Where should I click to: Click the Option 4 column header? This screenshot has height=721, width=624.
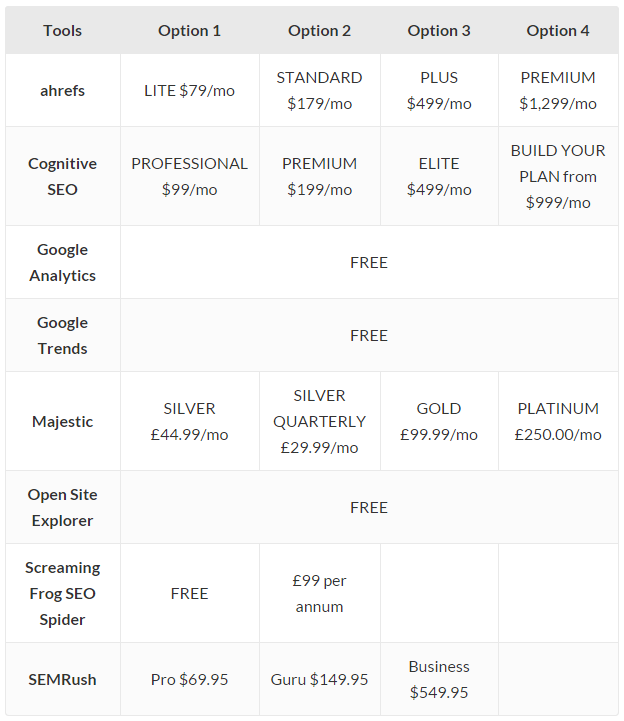click(558, 31)
